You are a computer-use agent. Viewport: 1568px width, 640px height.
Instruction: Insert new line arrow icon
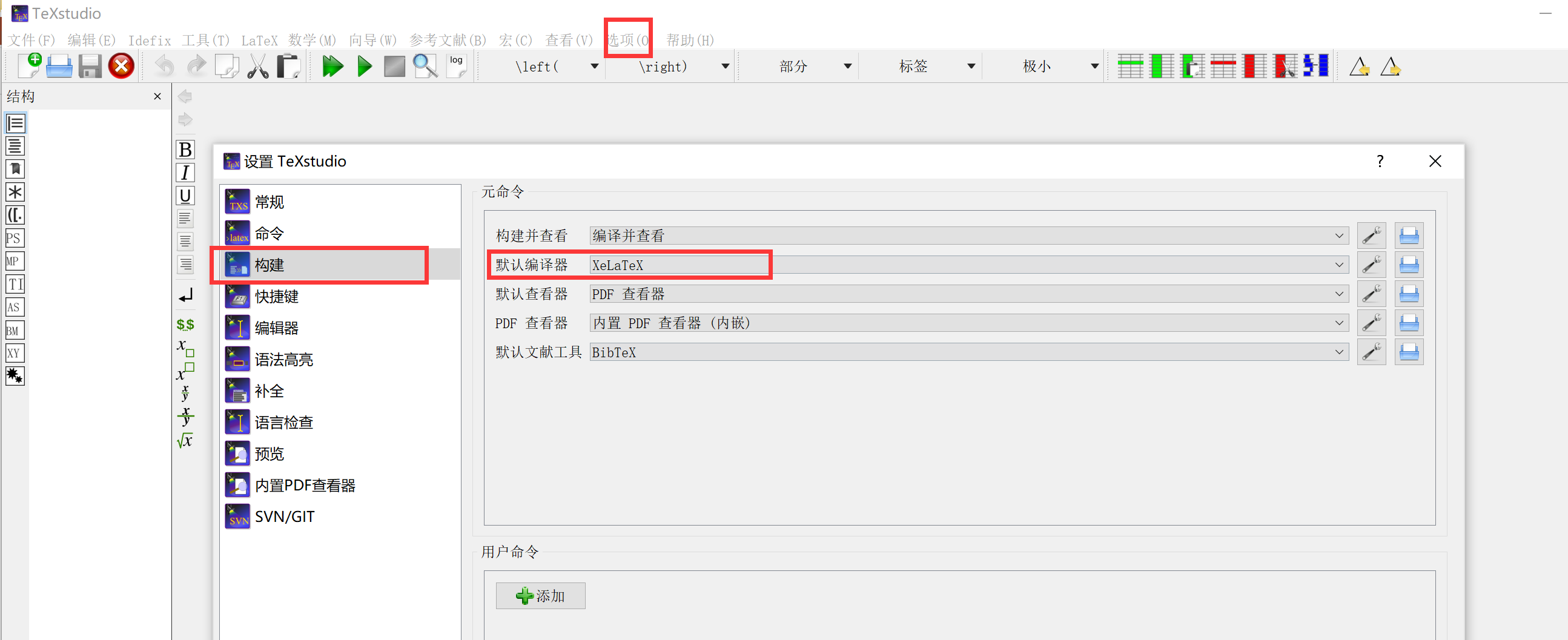coord(185,295)
